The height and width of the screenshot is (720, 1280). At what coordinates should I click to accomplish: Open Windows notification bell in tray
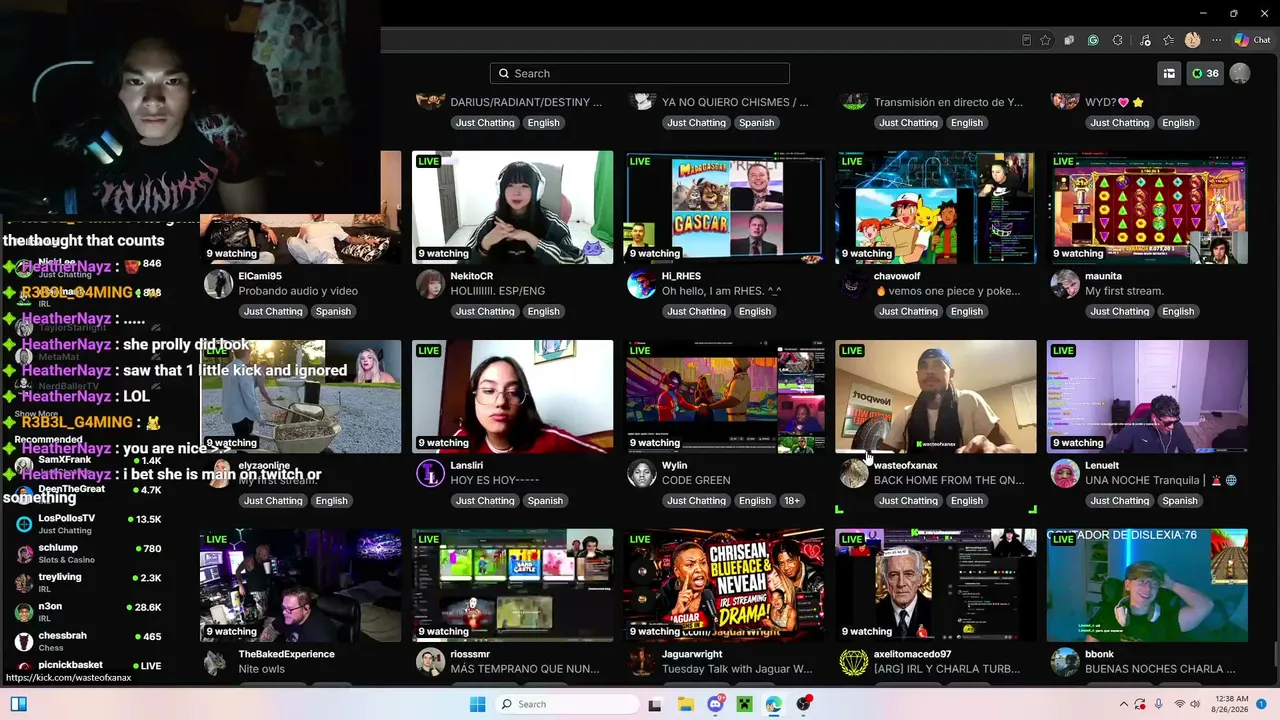click(1263, 704)
